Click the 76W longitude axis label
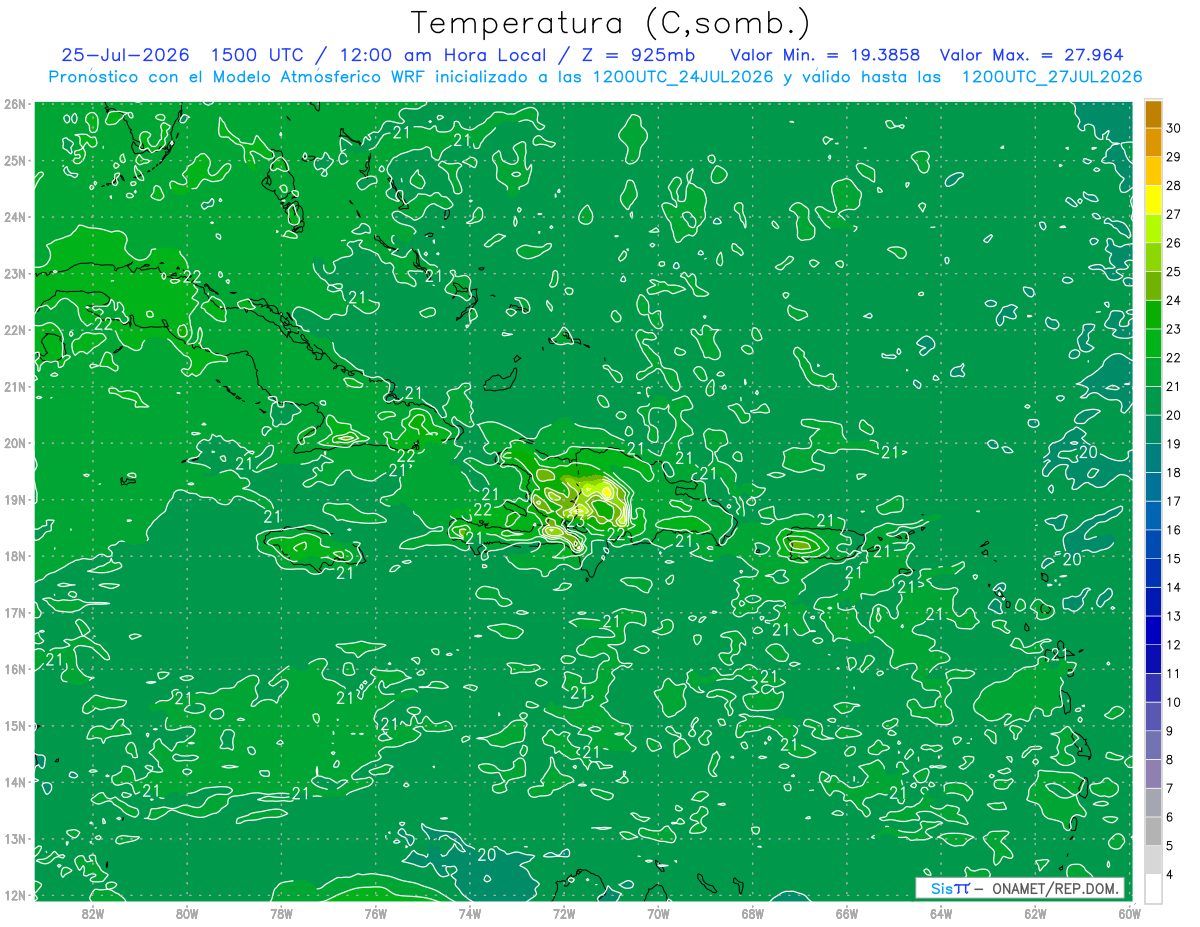Image resolution: width=1200 pixels, height=927 pixels. [x=376, y=912]
